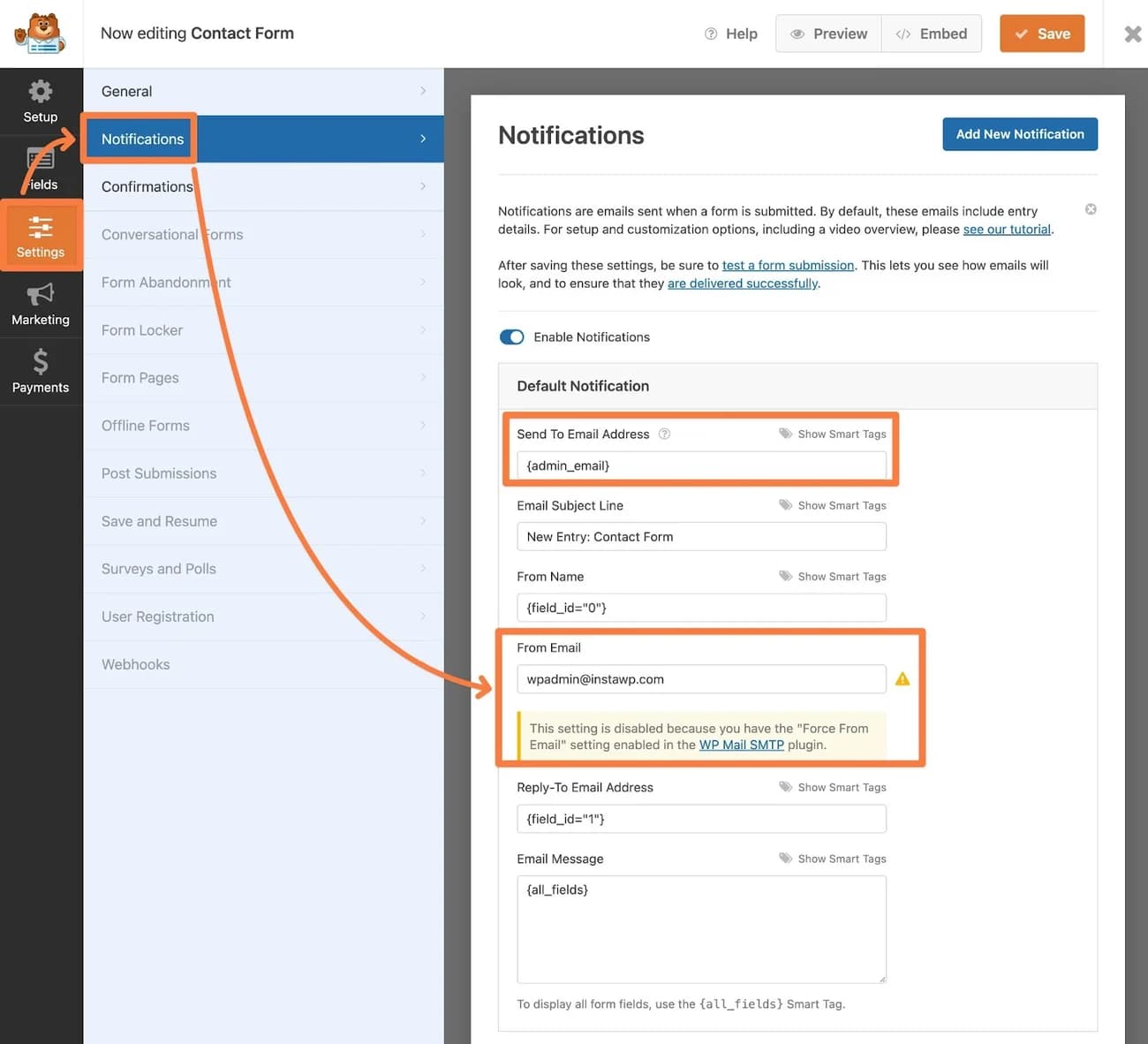
Task: Show Smart Tags for Email Subject Line
Action: (832, 504)
